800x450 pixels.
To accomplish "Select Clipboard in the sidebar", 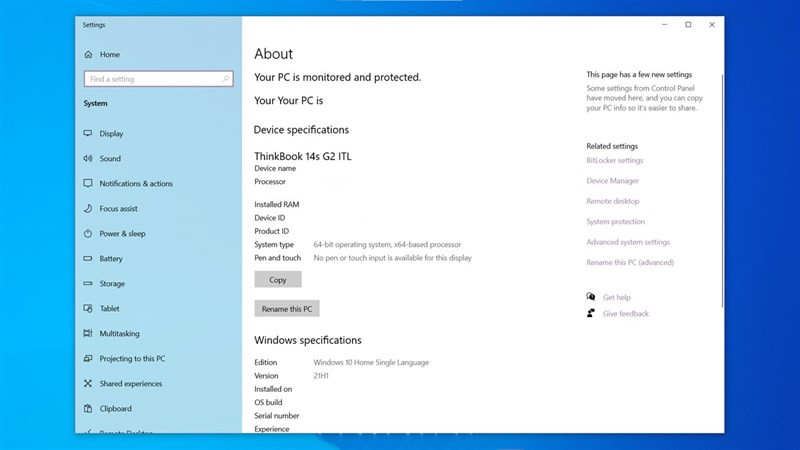I will pos(115,408).
